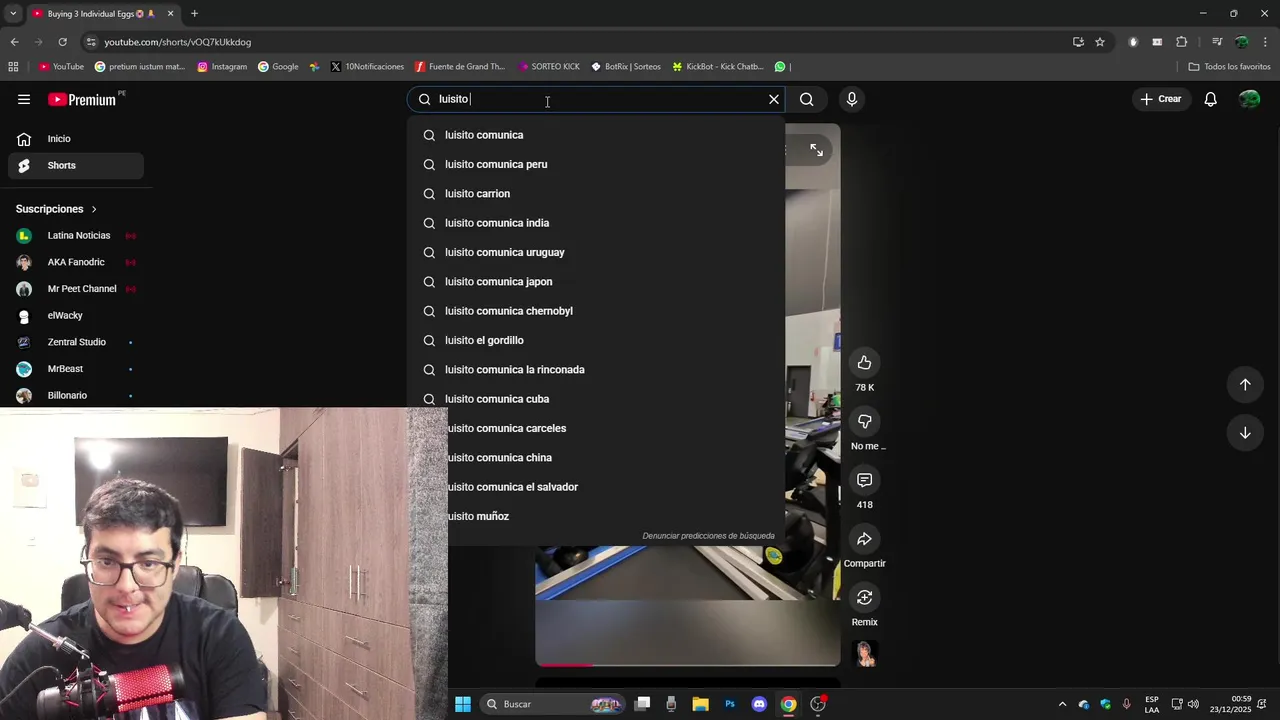Screen dimensions: 1280x720
Task: Open Windows Start menu
Action: pos(463,704)
